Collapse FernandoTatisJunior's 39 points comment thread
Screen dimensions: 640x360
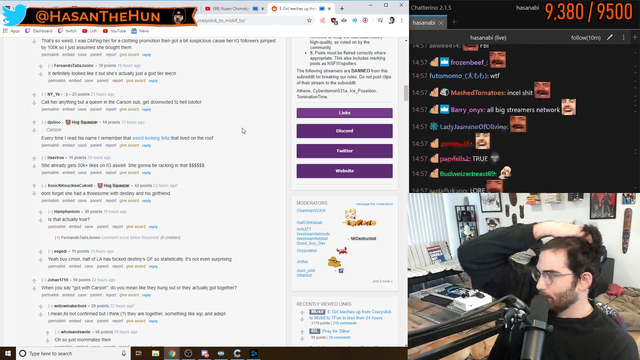pyautogui.click(x=50, y=65)
